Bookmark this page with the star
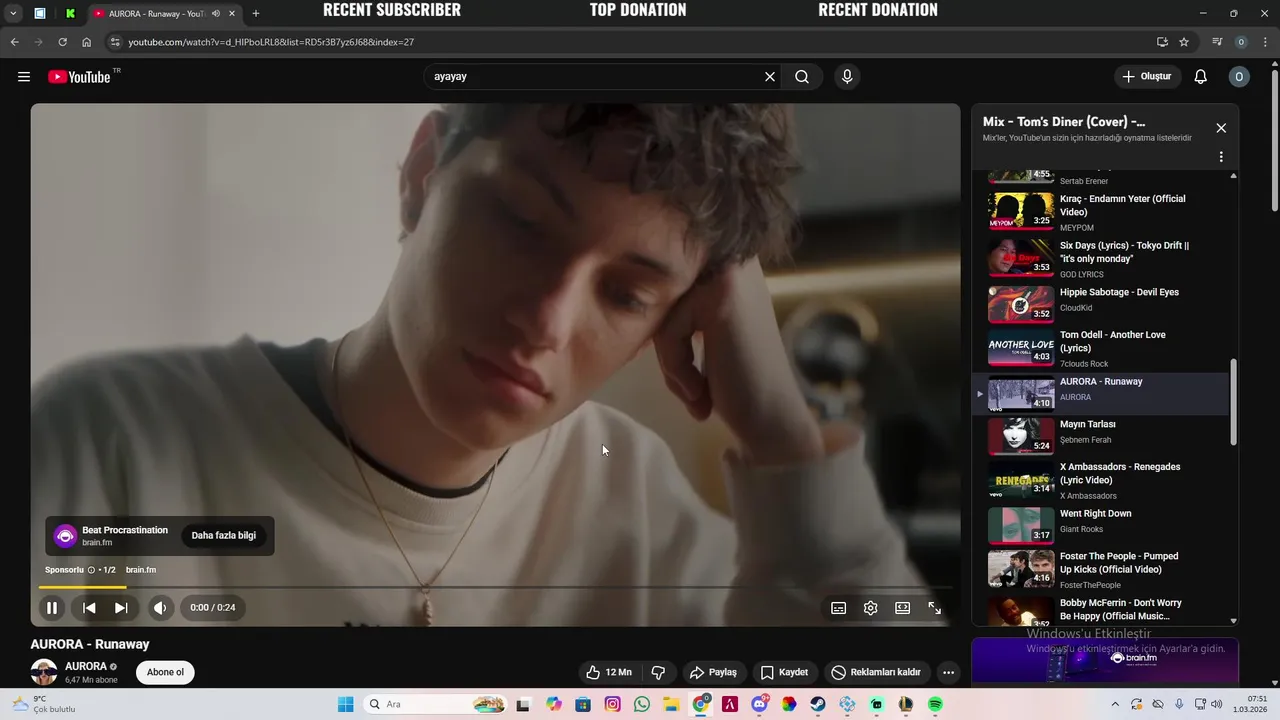1280x720 pixels. click(1184, 42)
